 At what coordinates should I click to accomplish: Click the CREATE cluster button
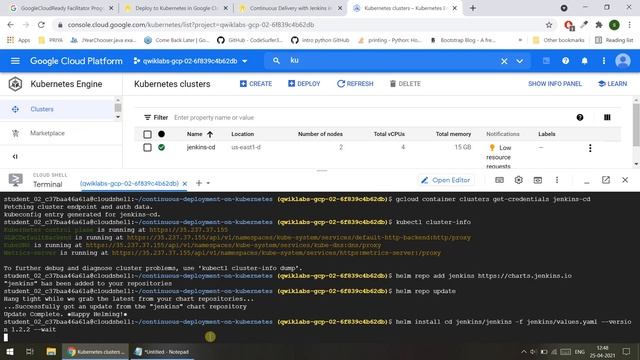point(256,84)
